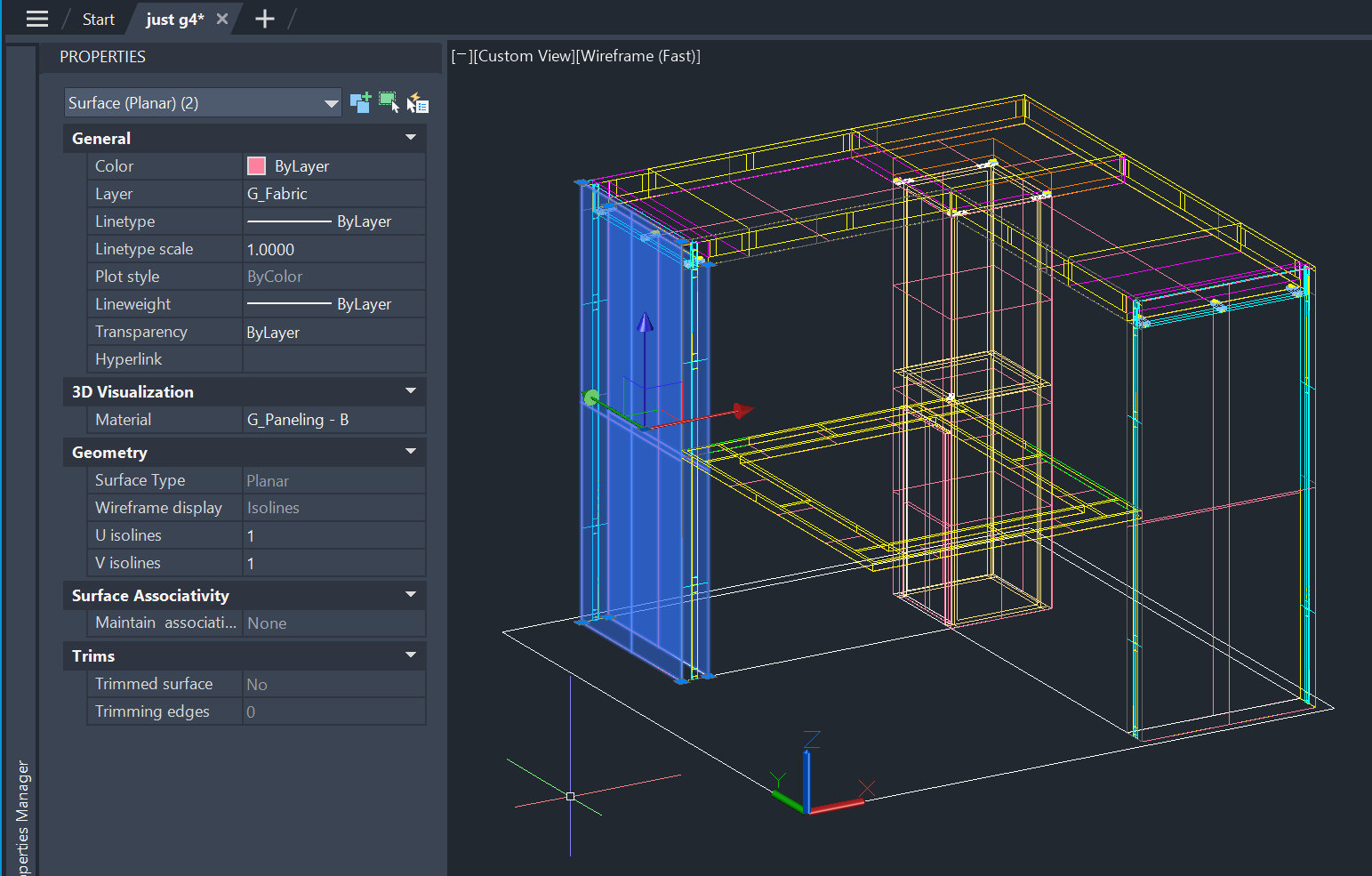Click the ByLayer color swatch

[x=256, y=165]
